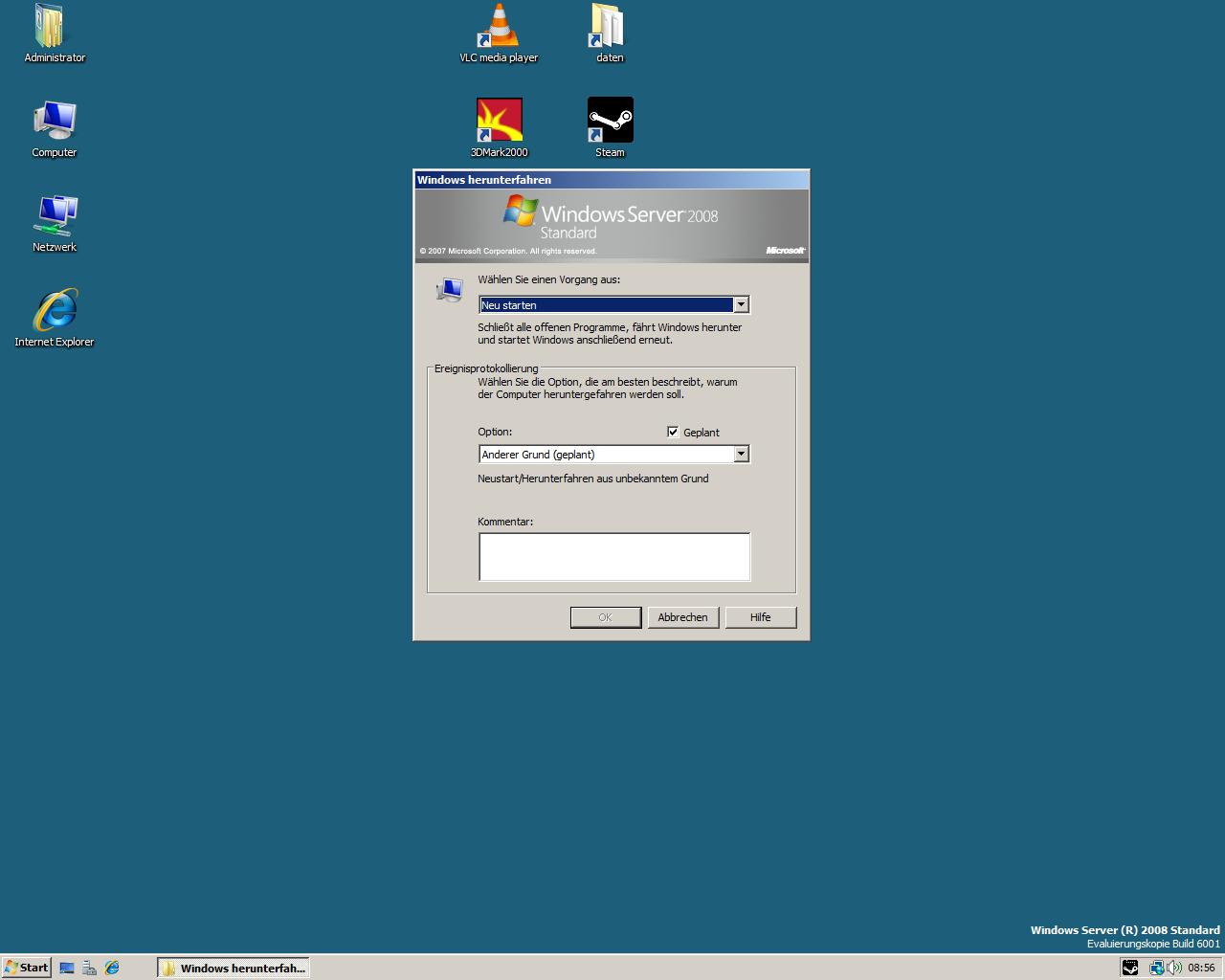1225x980 pixels.
Task: Click the Steam tray icon
Action: 1130,968
